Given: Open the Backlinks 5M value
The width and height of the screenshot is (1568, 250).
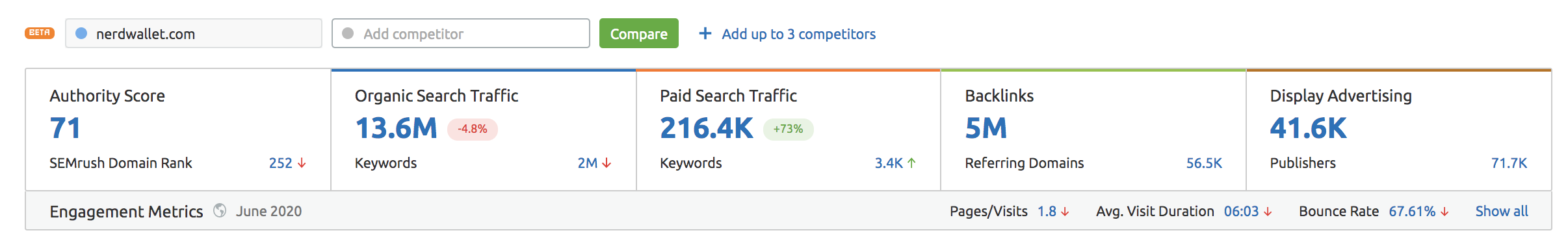Looking at the screenshot, I should [x=986, y=128].
